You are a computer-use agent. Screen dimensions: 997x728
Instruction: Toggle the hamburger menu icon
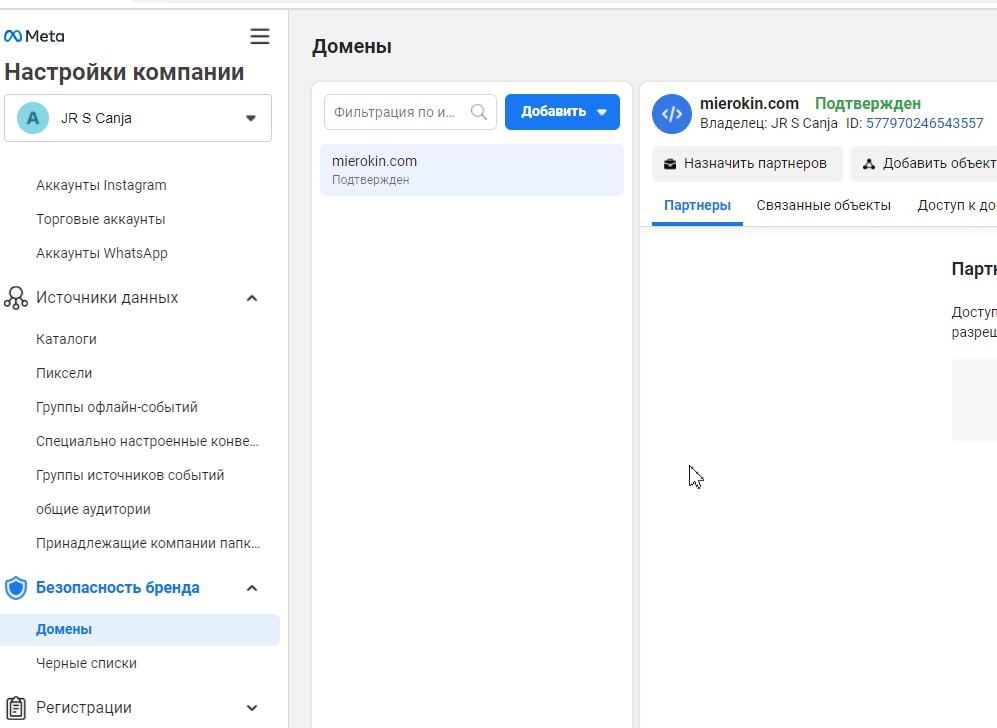point(259,36)
